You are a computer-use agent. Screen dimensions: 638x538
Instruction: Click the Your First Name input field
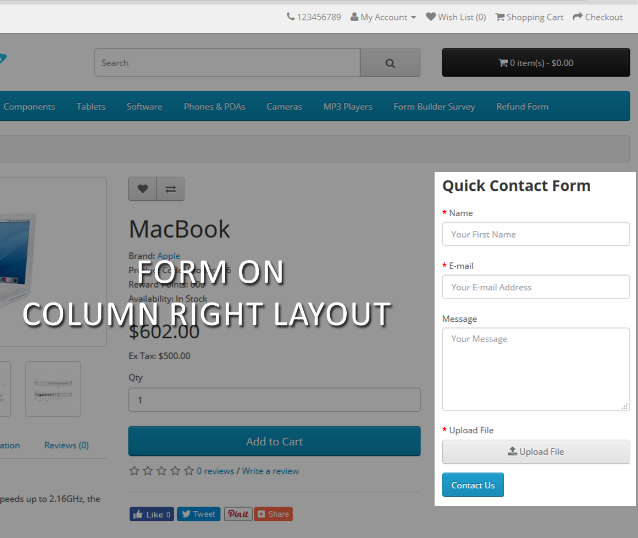(536, 234)
